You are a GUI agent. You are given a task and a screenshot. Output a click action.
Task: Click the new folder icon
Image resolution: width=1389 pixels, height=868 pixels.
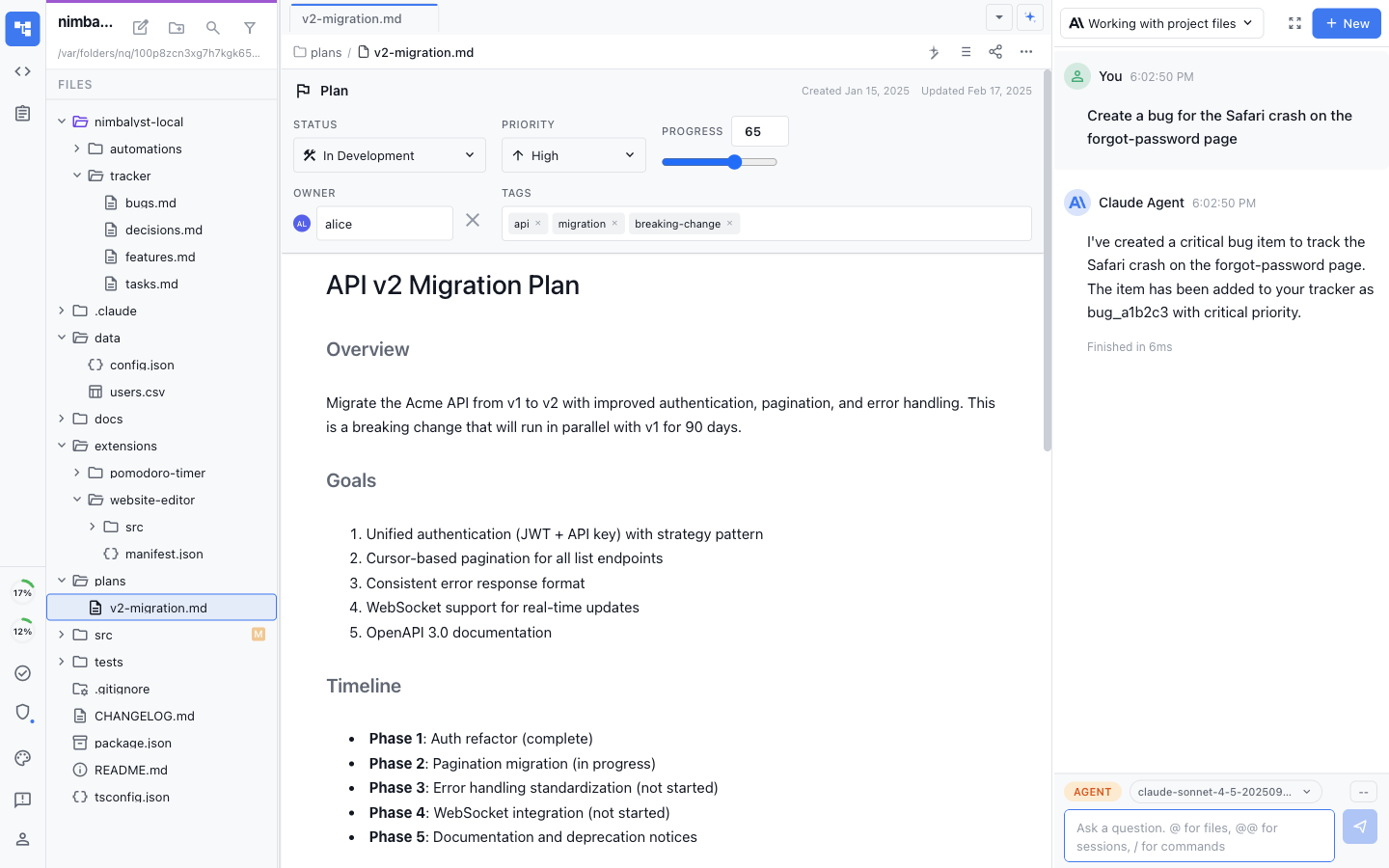(177, 28)
